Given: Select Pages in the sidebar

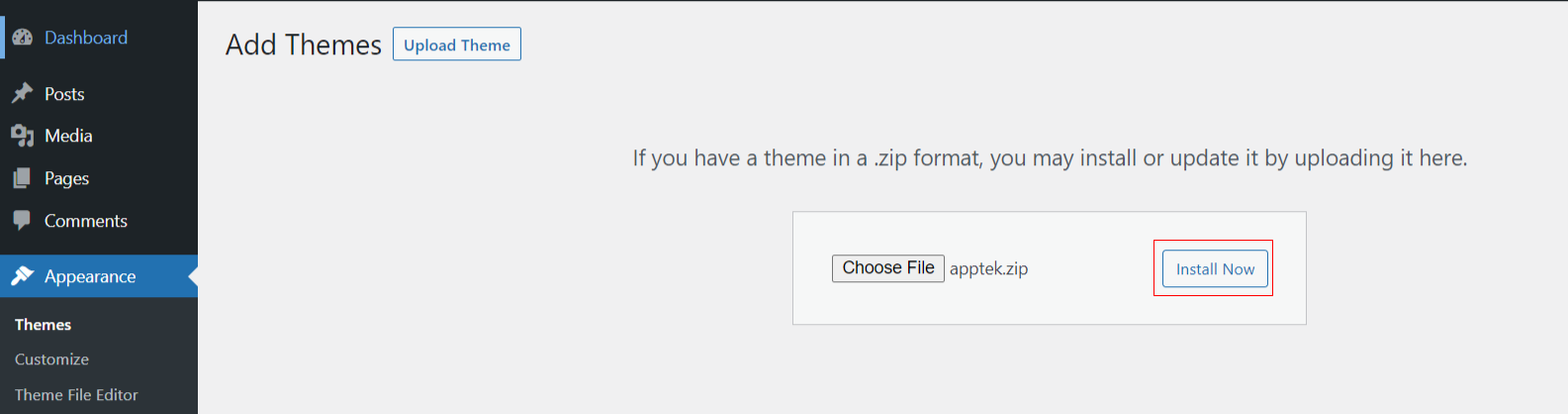Looking at the screenshot, I should (x=66, y=178).
